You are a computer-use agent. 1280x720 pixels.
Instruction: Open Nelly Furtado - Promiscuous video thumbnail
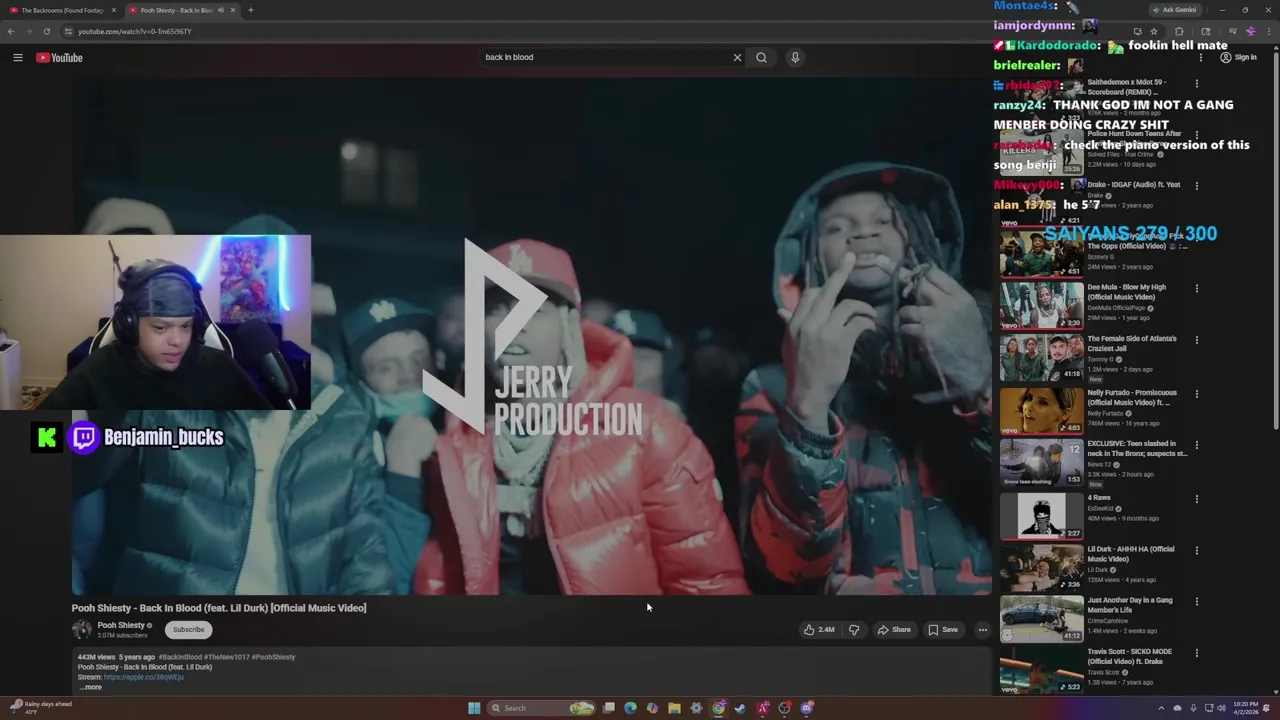[x=1041, y=410]
